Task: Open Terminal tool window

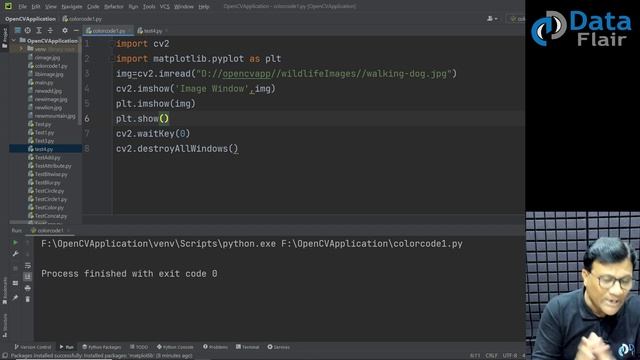Action: point(247,347)
